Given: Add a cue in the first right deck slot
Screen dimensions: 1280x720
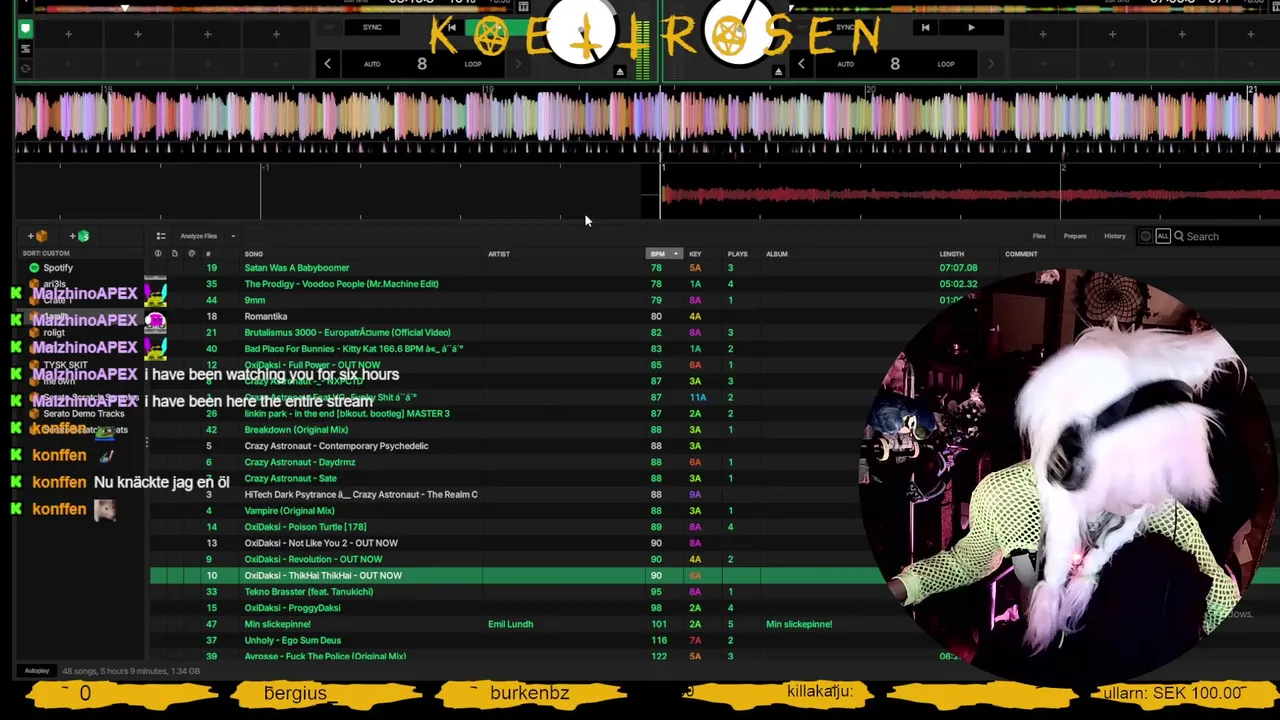Looking at the screenshot, I should (1043, 34).
